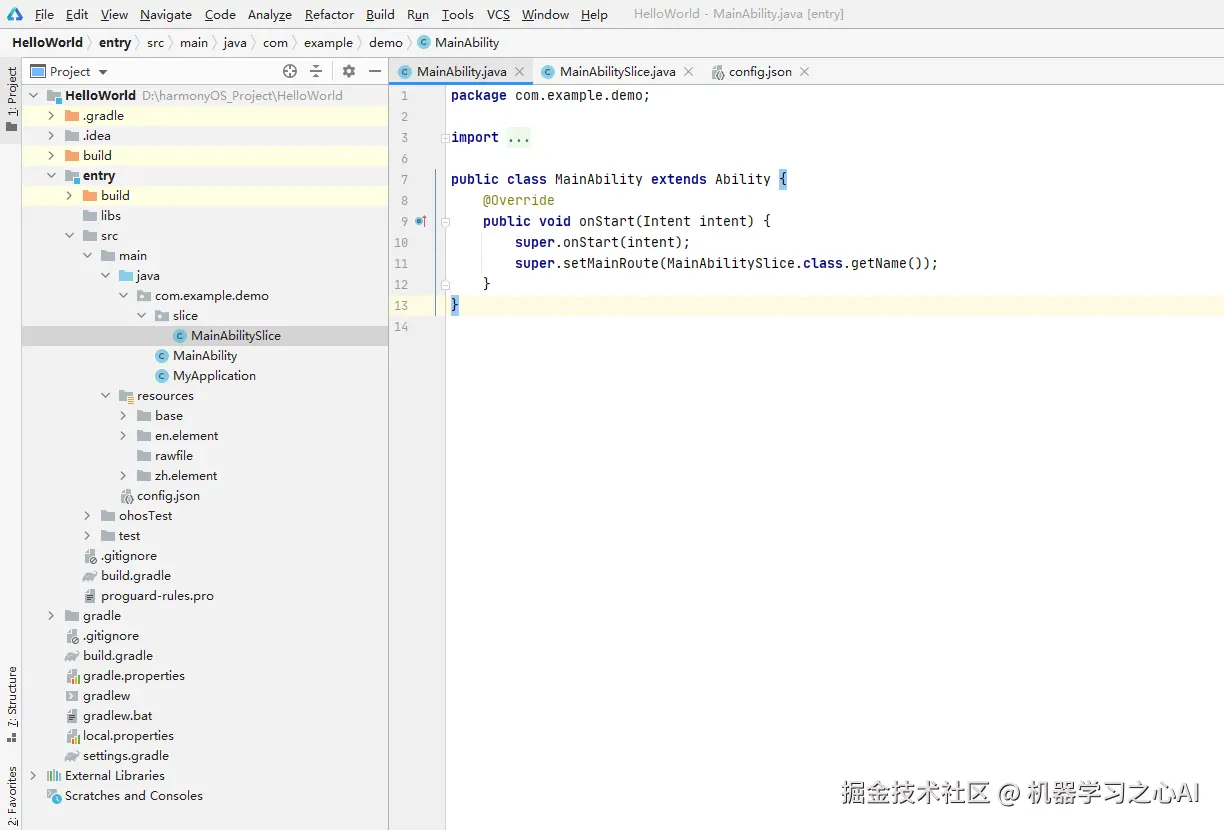
Task: Select MainAbility class in project tree
Action: [x=205, y=356]
